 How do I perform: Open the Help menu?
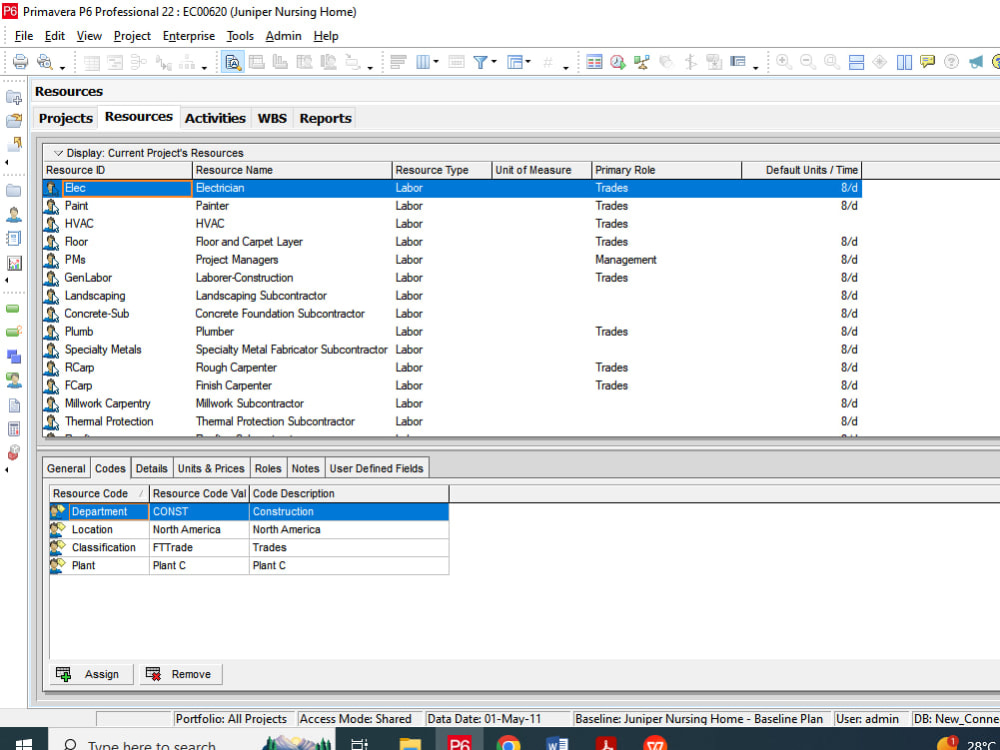pos(326,36)
